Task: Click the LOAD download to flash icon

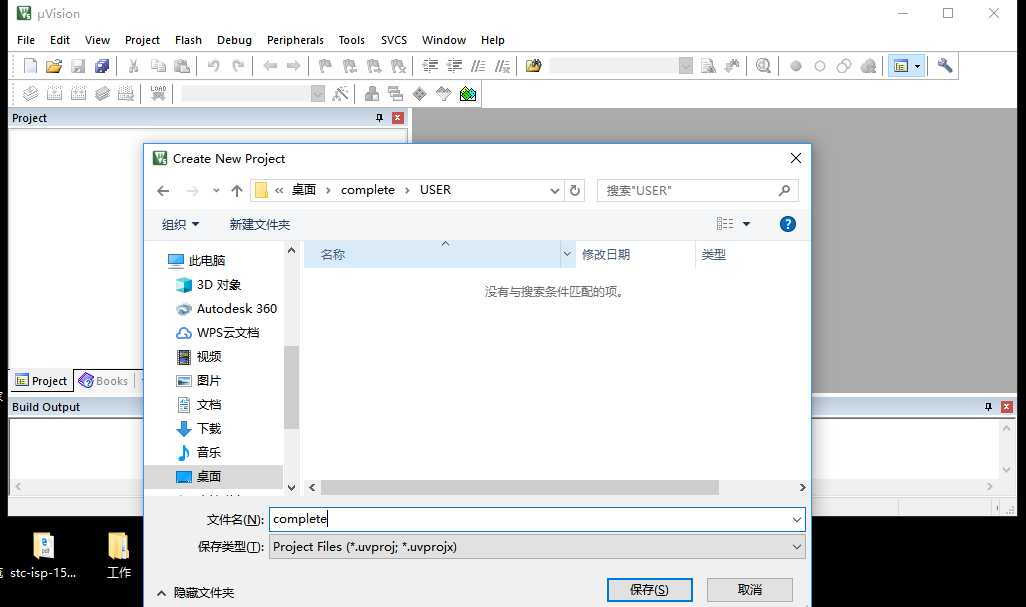Action: [x=158, y=94]
